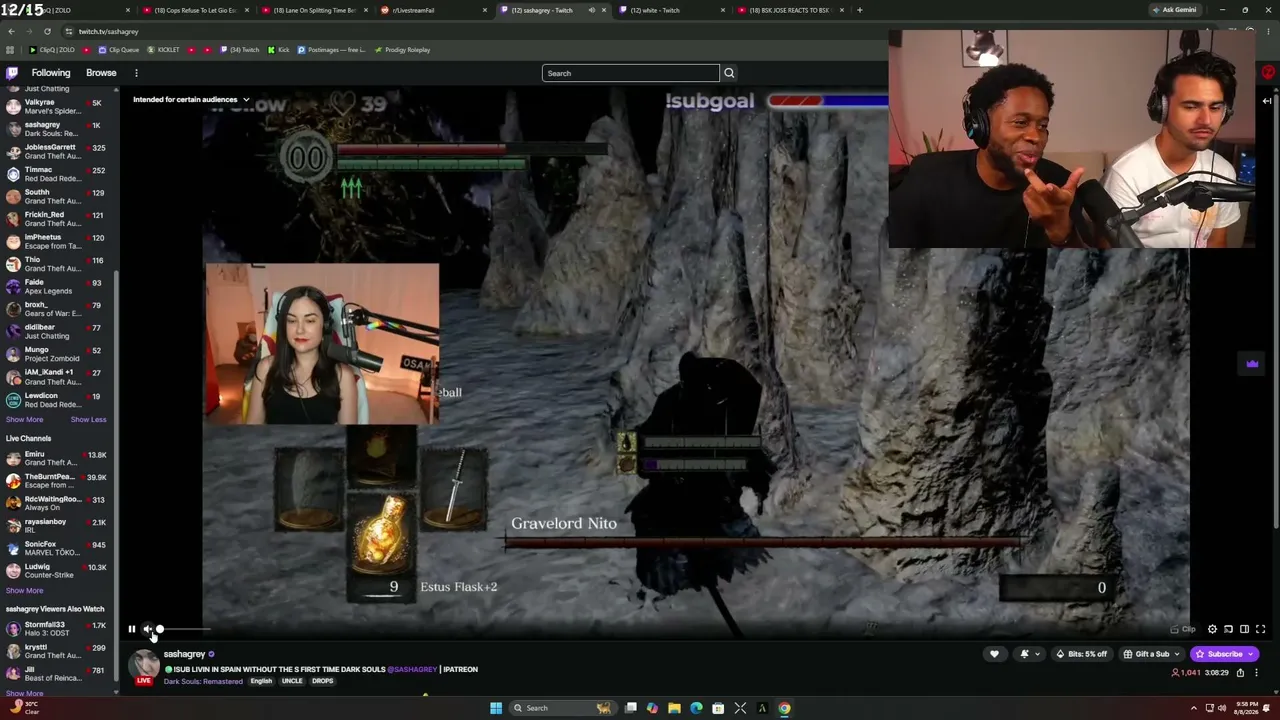Click the UNCLE tag

tap(292, 681)
